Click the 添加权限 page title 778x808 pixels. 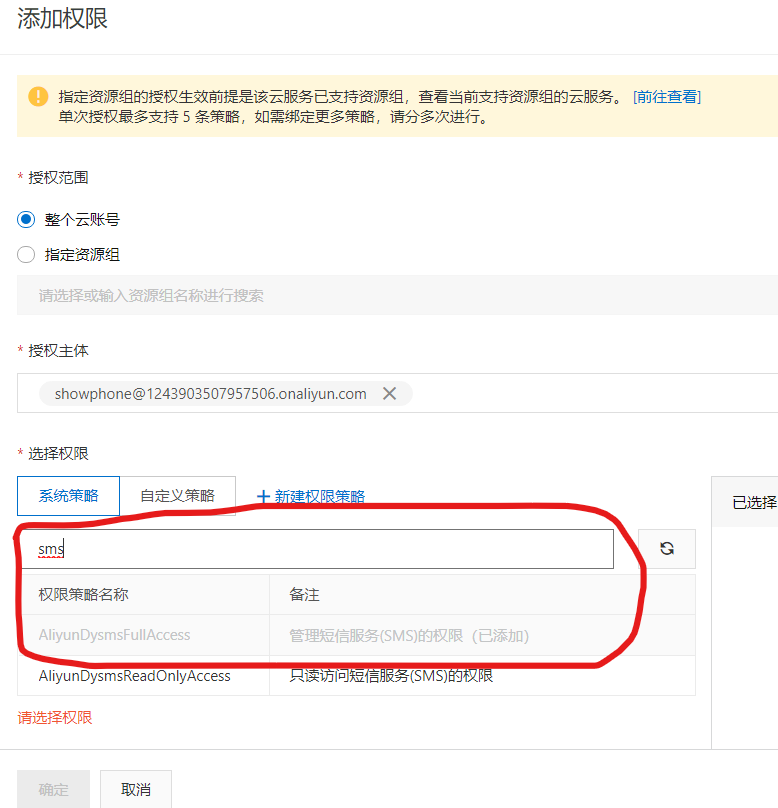coord(62,19)
